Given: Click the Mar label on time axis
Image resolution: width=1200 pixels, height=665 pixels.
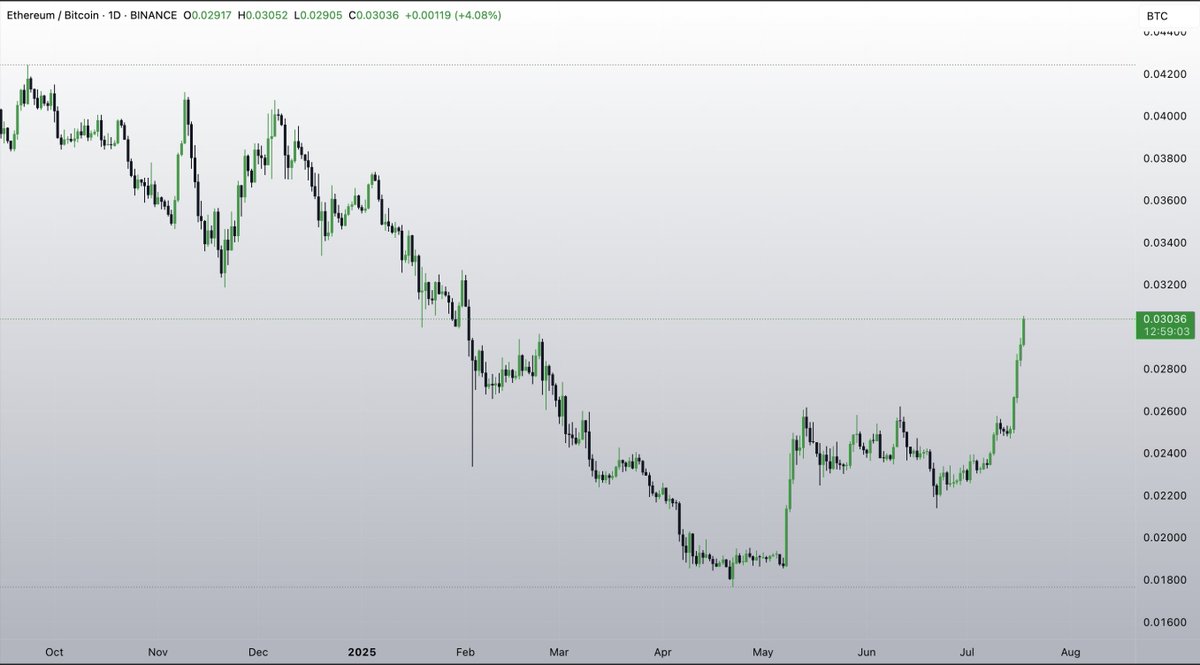Looking at the screenshot, I should (x=560, y=652).
